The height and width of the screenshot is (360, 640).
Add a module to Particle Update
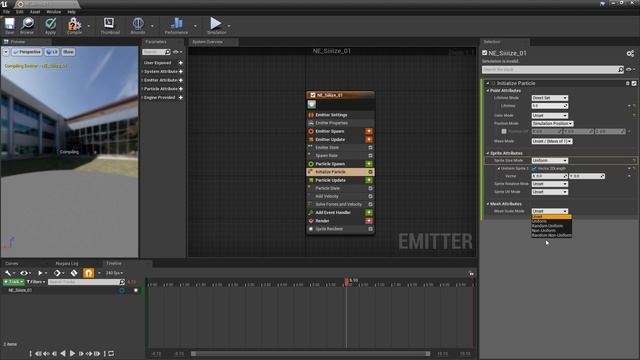coord(369,180)
